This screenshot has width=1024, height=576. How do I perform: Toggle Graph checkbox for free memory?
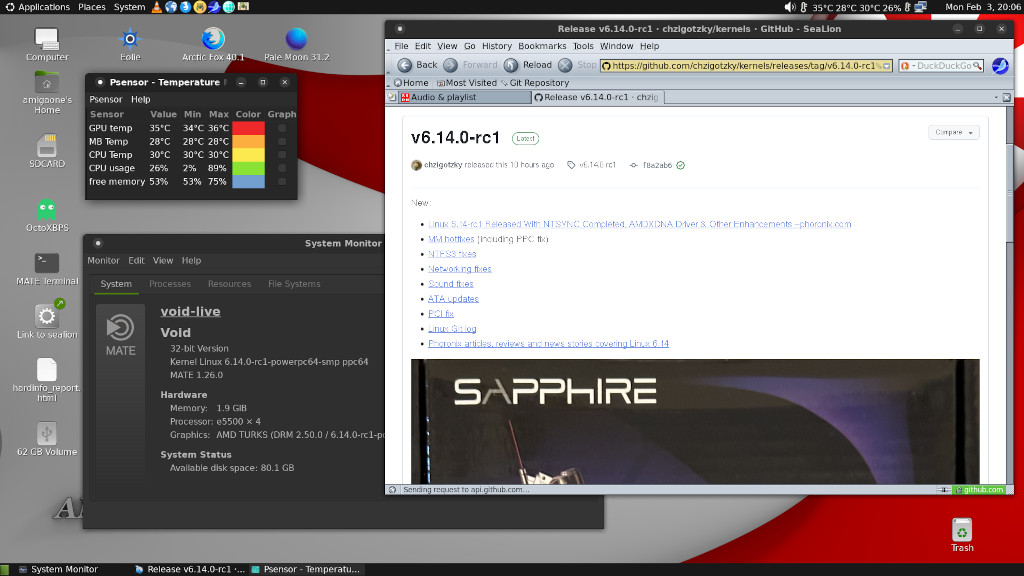pyautogui.click(x=282, y=182)
